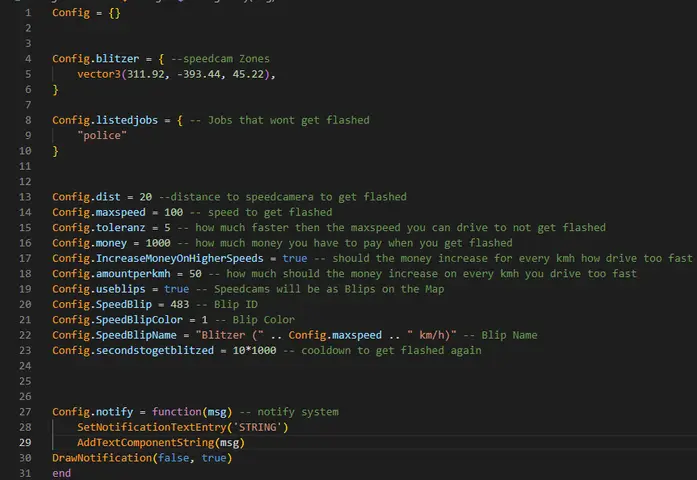The height and width of the screenshot is (480, 697).
Task: Click the "Blitzer (" string on line 22
Action: click(229, 335)
